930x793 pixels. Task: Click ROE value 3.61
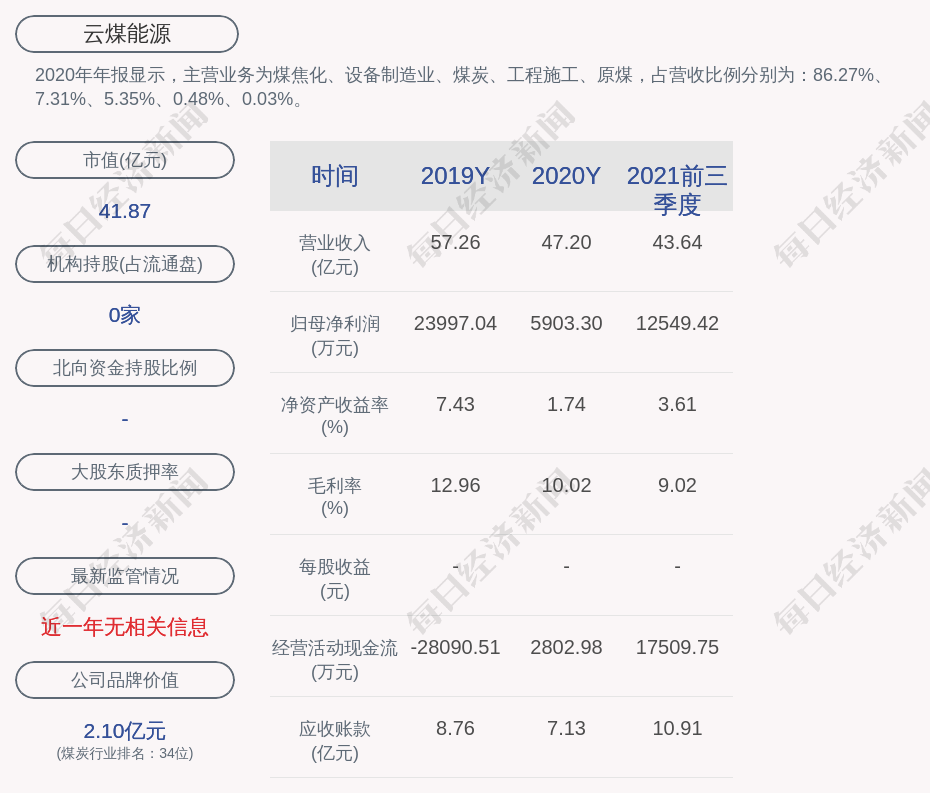[677, 404]
